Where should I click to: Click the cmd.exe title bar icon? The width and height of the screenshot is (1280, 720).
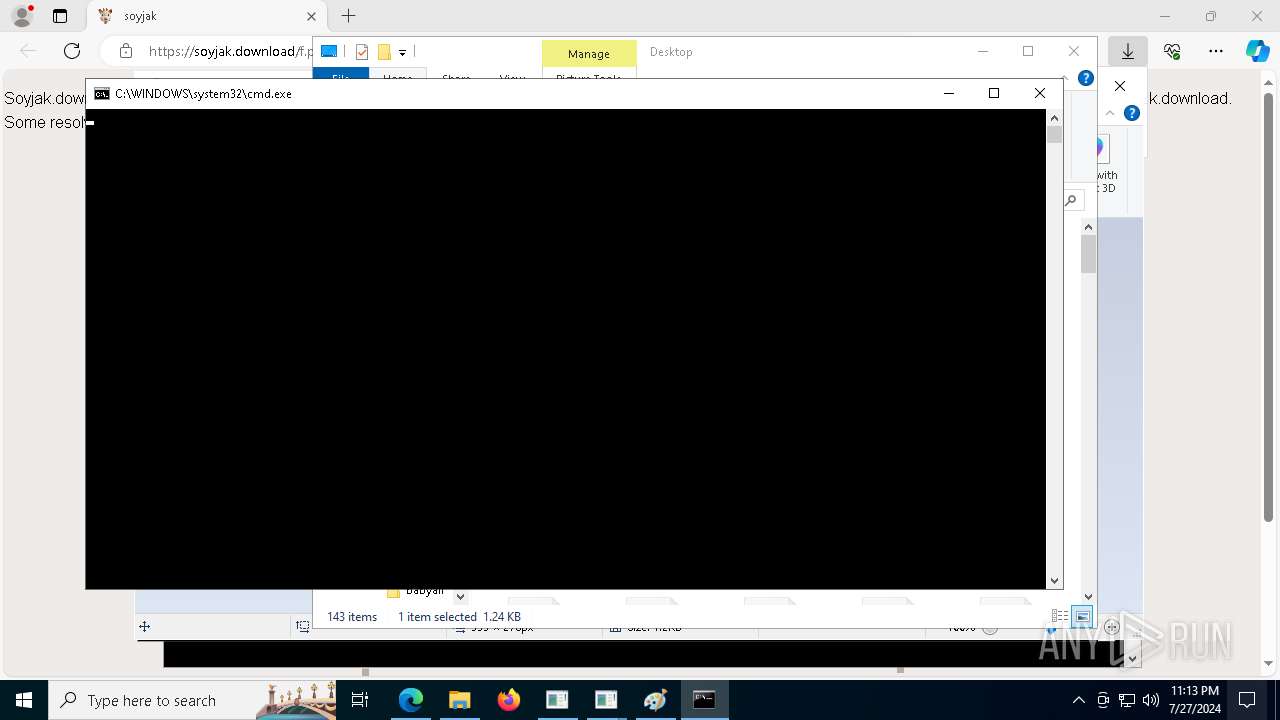click(x=102, y=93)
